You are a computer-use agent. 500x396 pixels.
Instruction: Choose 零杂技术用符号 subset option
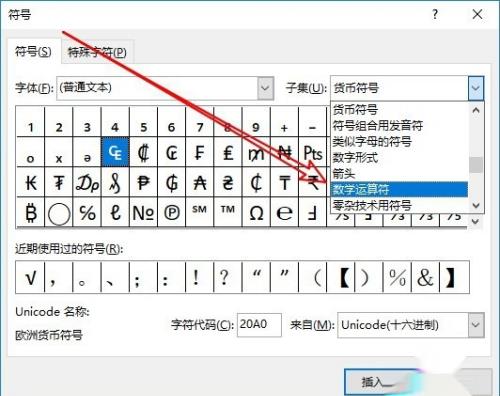tap(399, 205)
